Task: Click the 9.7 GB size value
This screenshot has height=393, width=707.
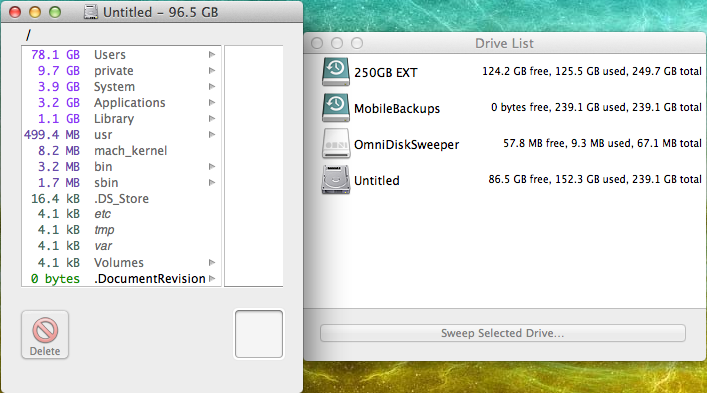Action: click(x=59, y=71)
